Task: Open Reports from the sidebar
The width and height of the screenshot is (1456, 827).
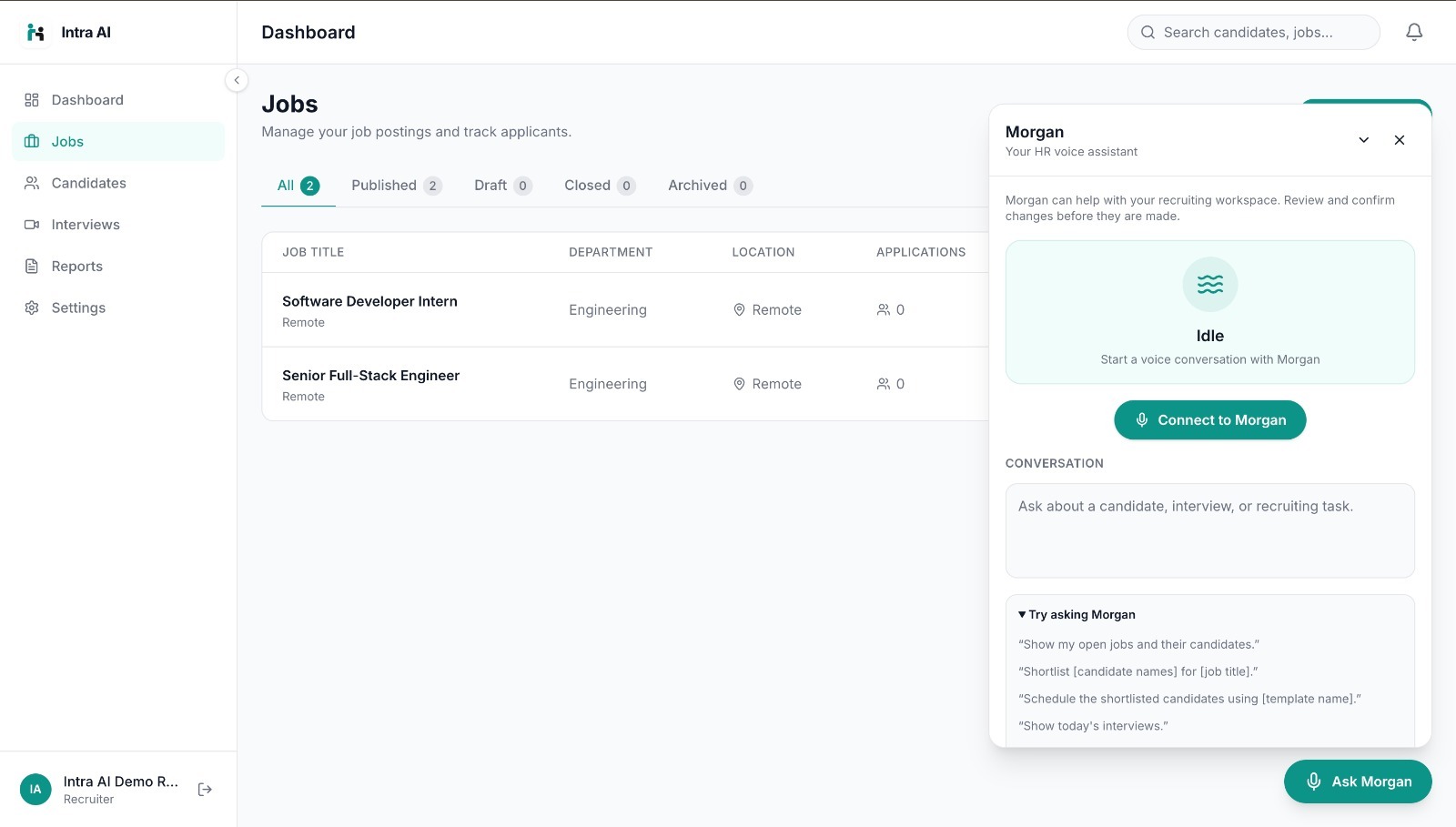Action: click(x=118, y=267)
